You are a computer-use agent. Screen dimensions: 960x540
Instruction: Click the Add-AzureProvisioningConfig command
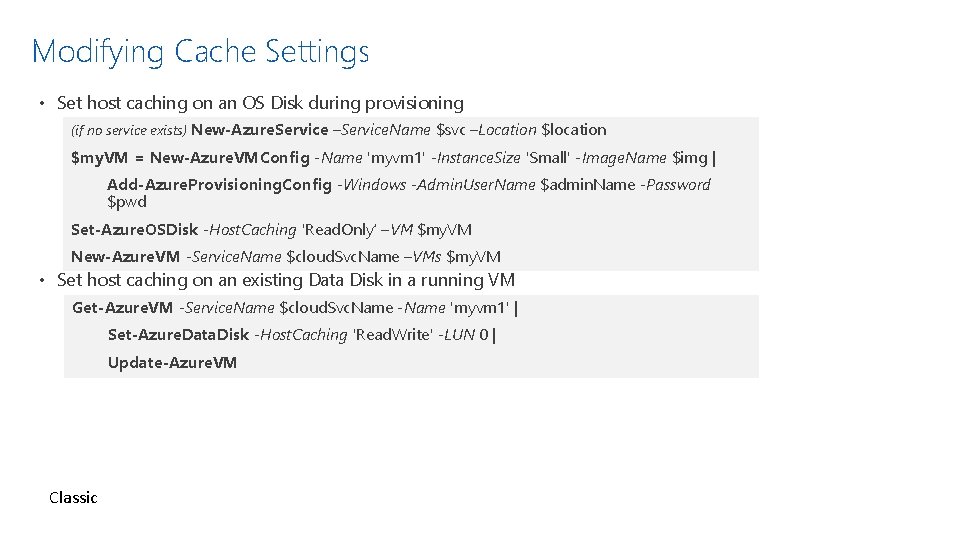point(220,185)
